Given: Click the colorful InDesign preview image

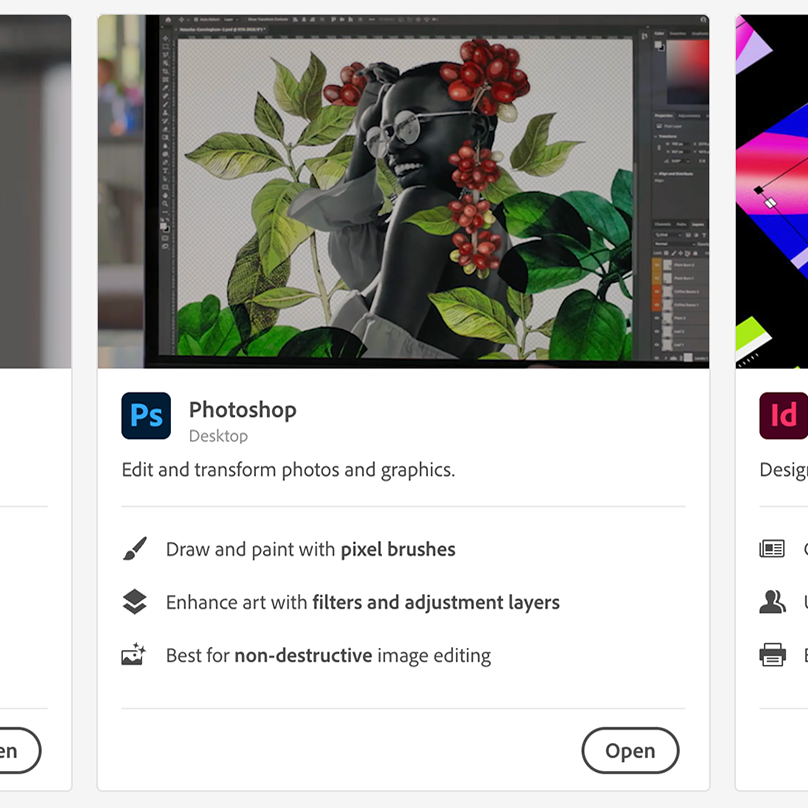Looking at the screenshot, I should [x=771, y=191].
